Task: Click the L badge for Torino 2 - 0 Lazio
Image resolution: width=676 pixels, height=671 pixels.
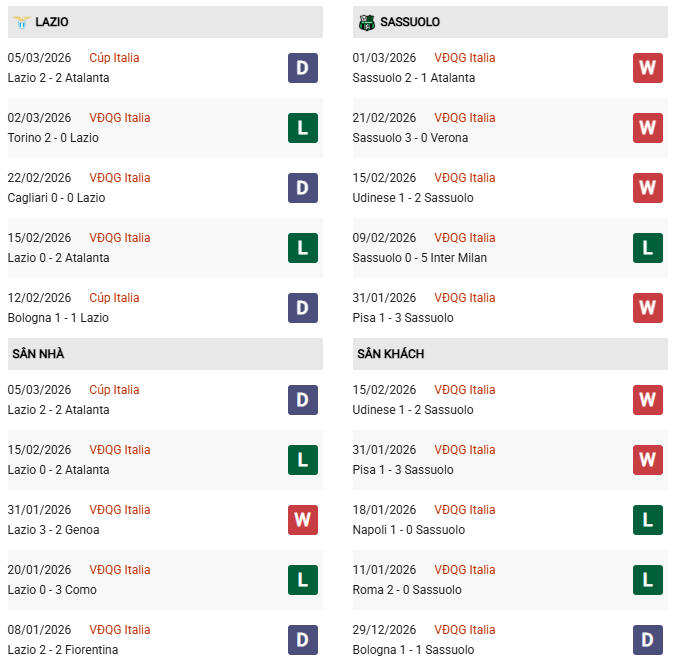Action: tap(302, 128)
